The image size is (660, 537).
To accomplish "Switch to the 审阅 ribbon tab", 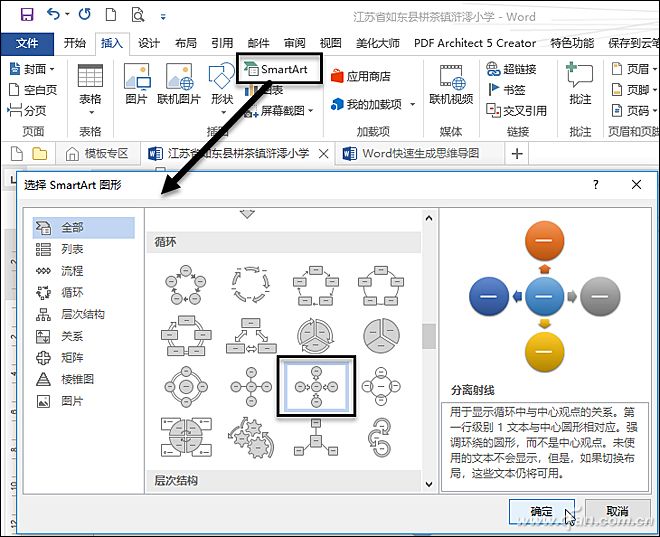I will (294, 43).
